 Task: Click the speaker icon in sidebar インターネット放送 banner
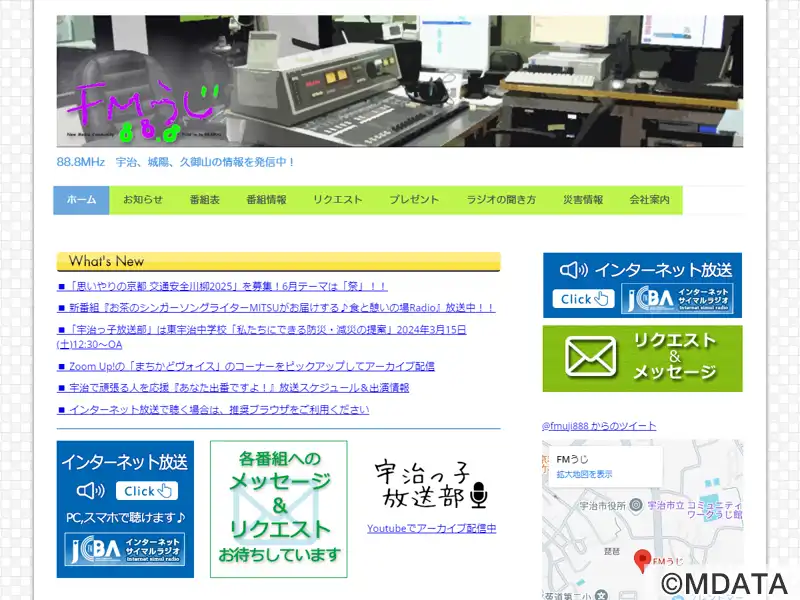point(574,270)
